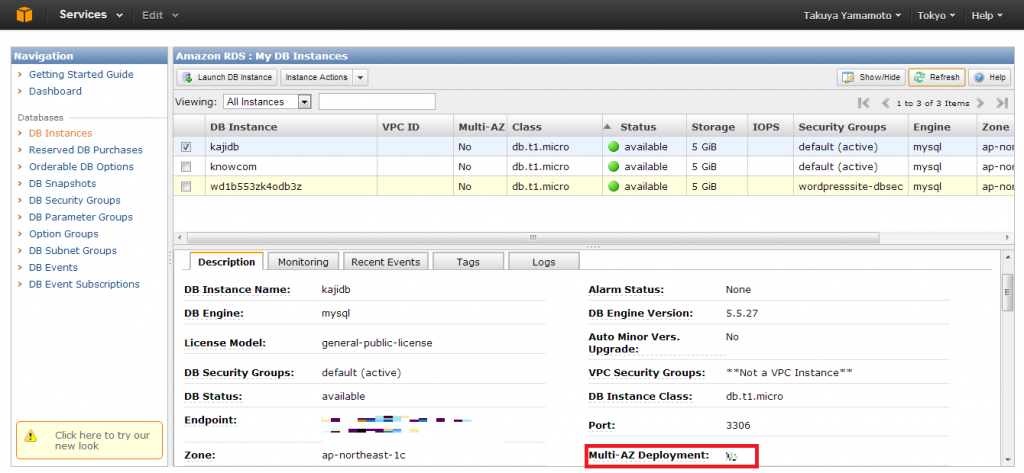Open the Edit menu
This screenshot has height=473, width=1024.
coord(160,15)
